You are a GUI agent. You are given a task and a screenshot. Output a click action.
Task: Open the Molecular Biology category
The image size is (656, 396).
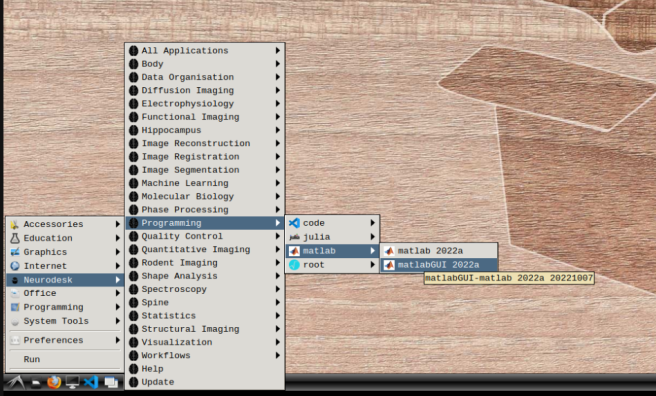(x=205, y=197)
